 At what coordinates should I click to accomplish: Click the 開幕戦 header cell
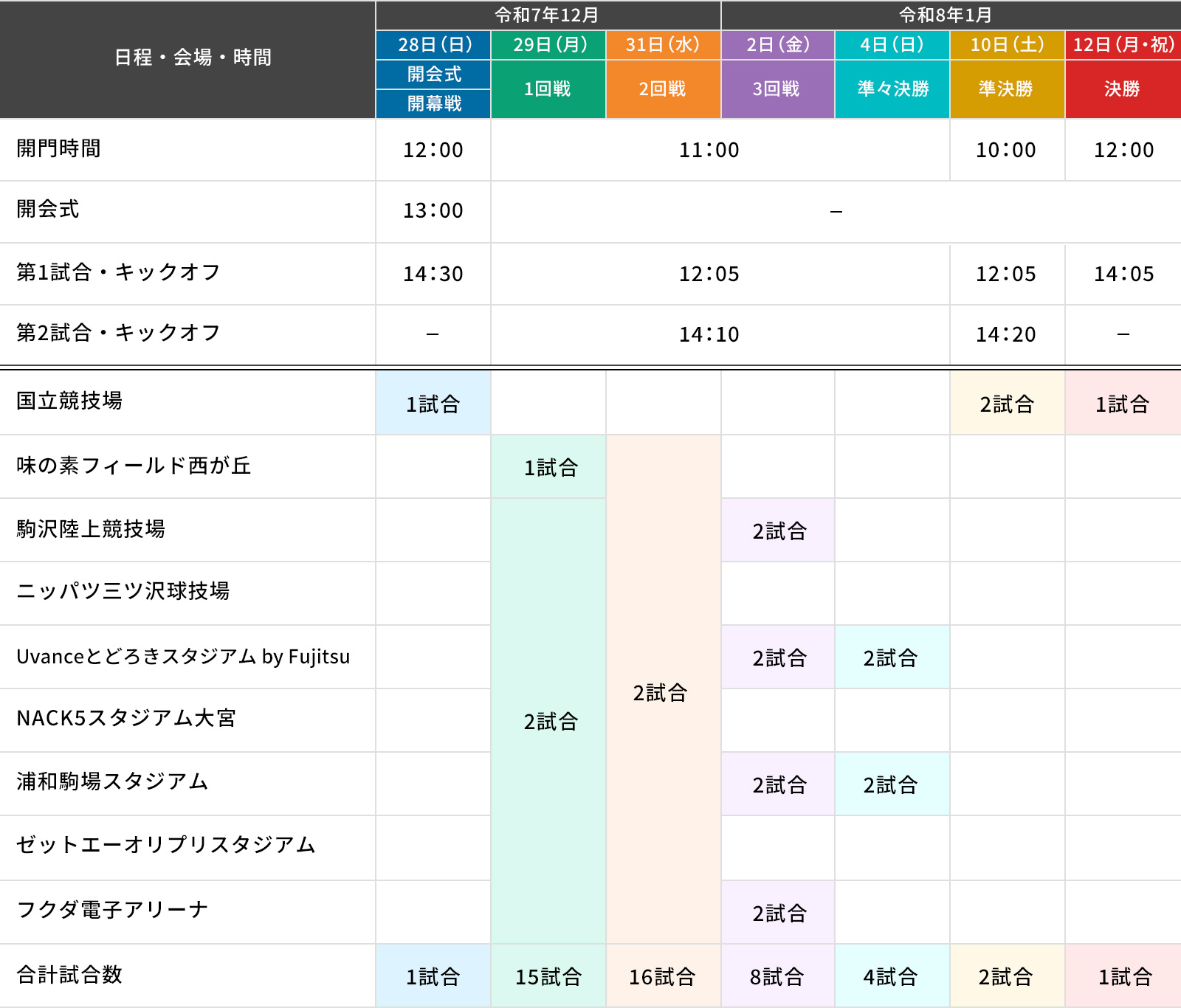coord(433,104)
